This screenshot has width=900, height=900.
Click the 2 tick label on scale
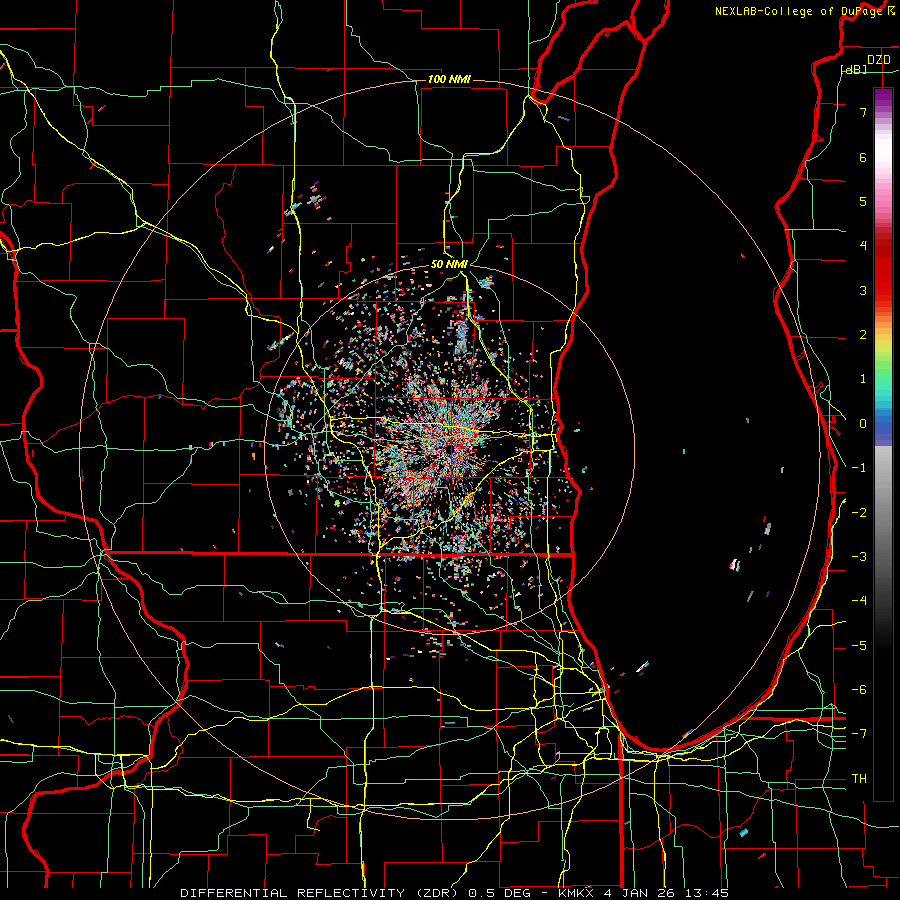tap(863, 335)
